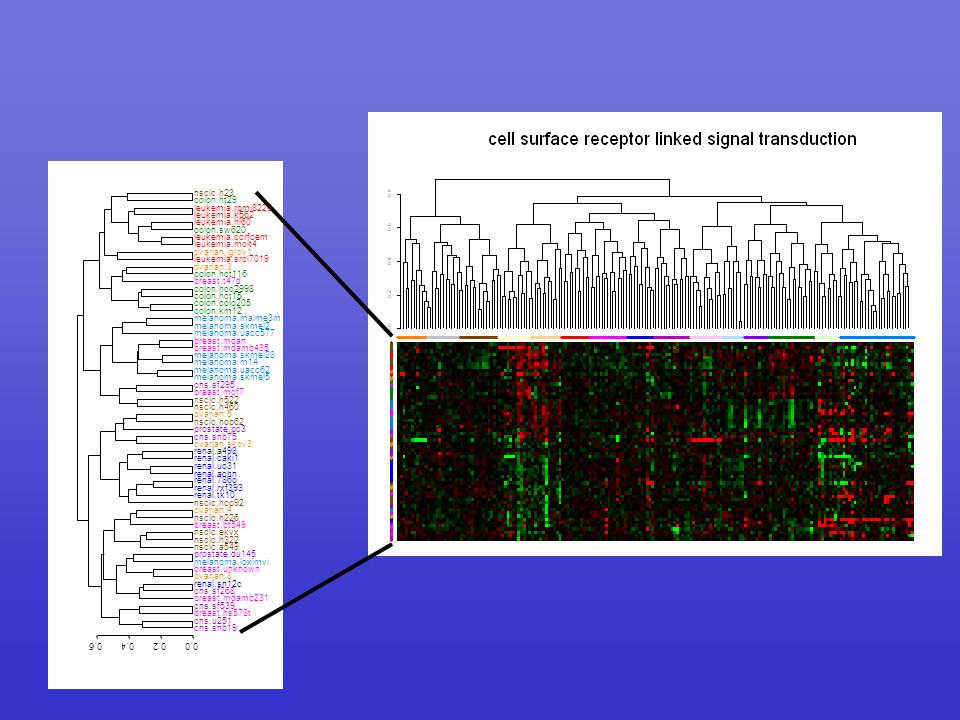Select the 'renal.uo31' label
Viewport: 960px width, 720px height.
[x=215, y=467]
